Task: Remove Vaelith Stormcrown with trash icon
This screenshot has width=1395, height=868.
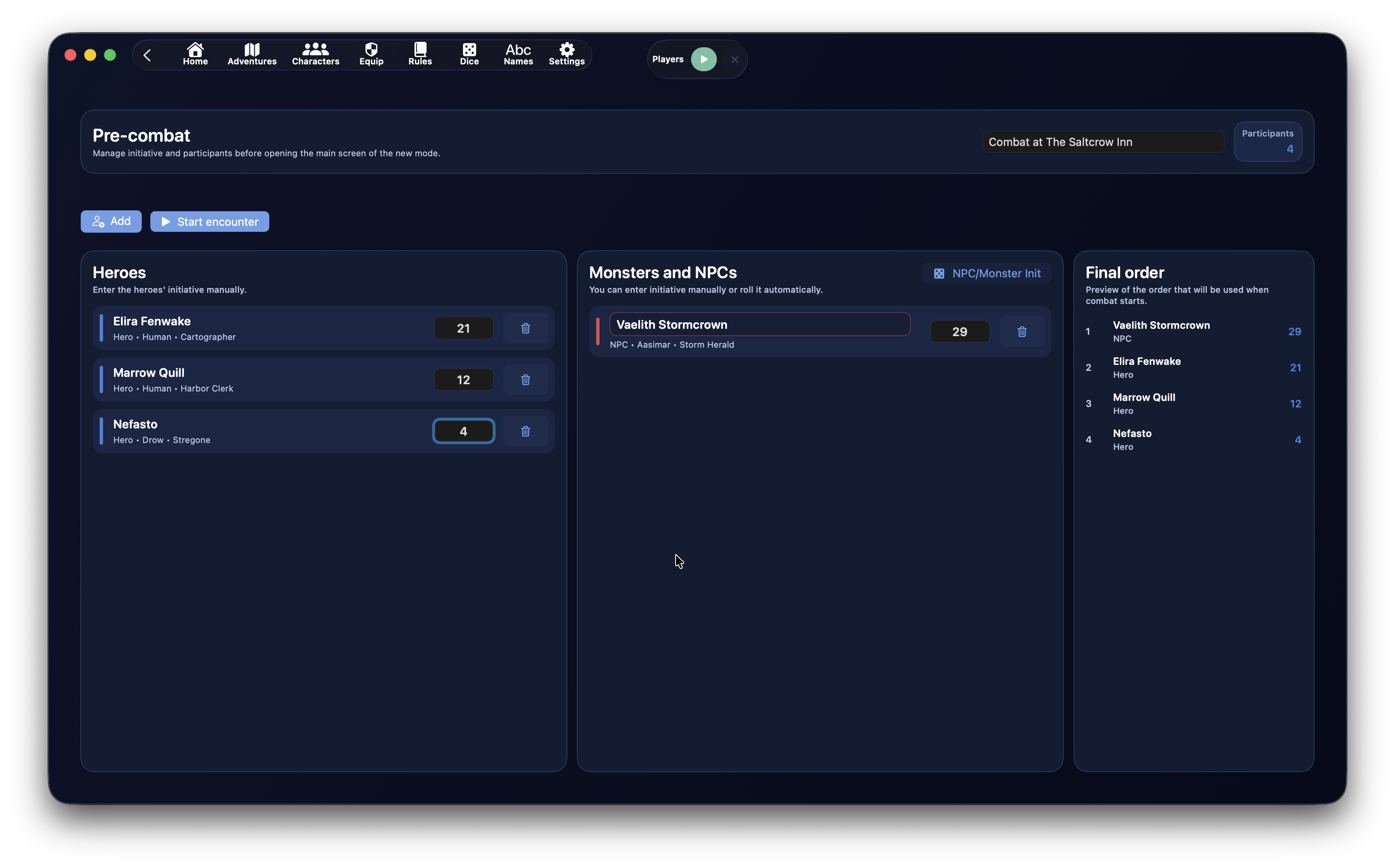Action: (x=1022, y=332)
